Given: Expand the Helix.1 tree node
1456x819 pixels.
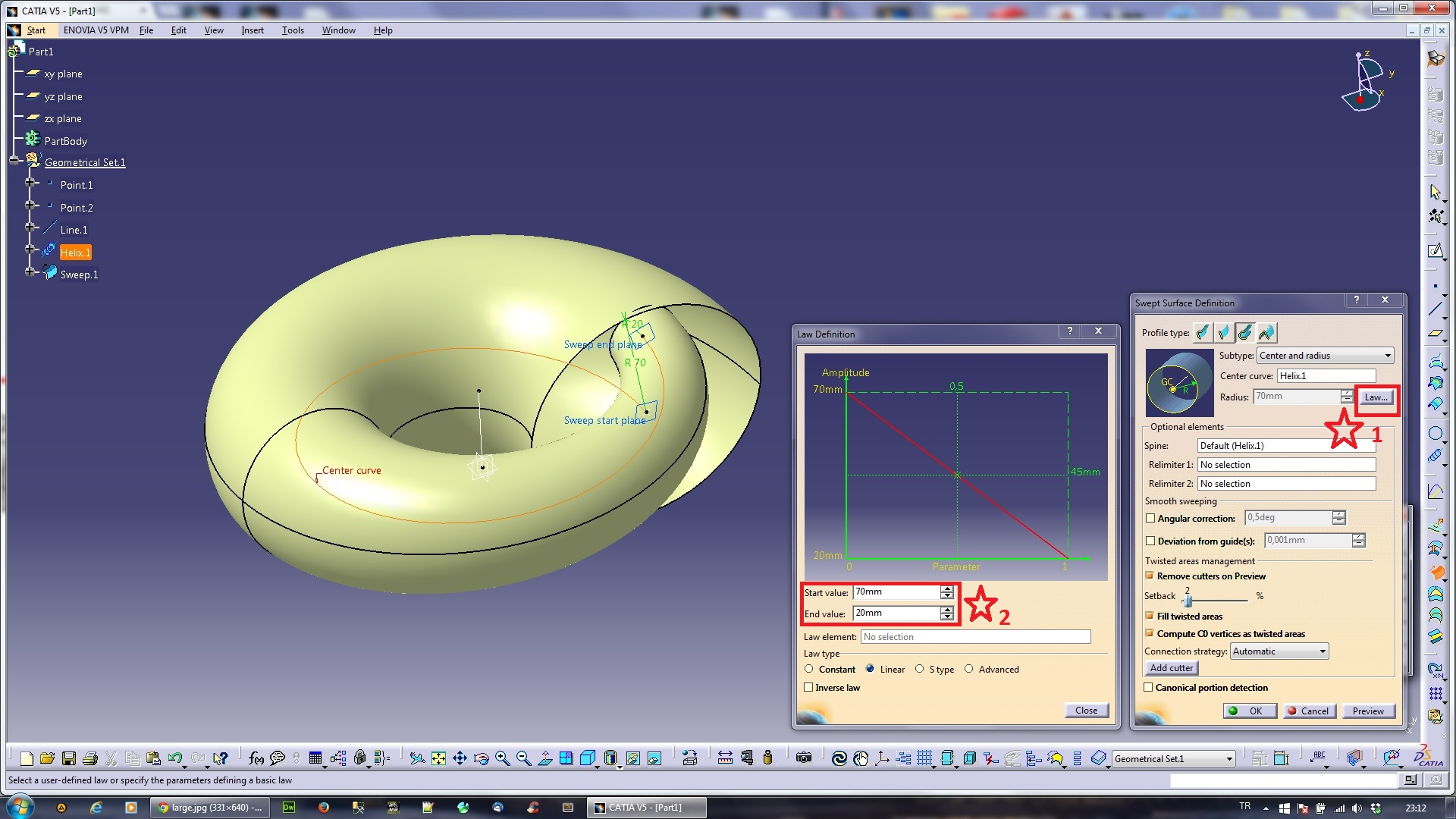Looking at the screenshot, I should click(x=30, y=251).
